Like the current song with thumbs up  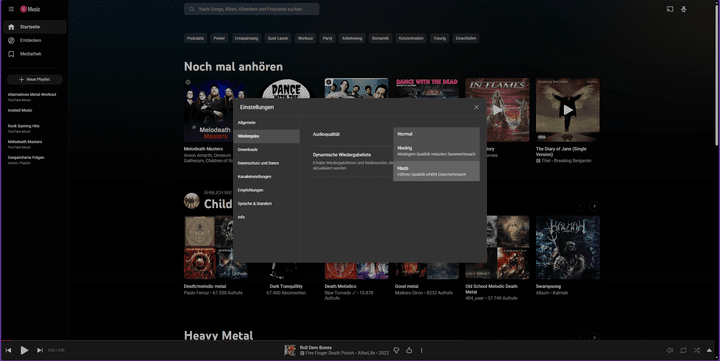pos(409,350)
